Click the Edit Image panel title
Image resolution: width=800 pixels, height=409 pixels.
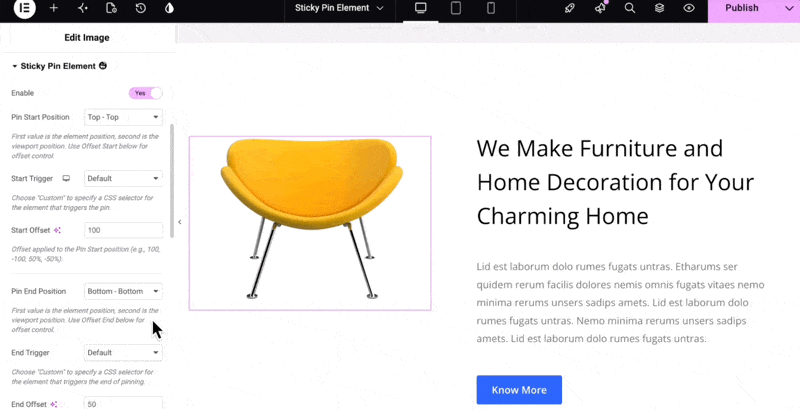[87, 37]
